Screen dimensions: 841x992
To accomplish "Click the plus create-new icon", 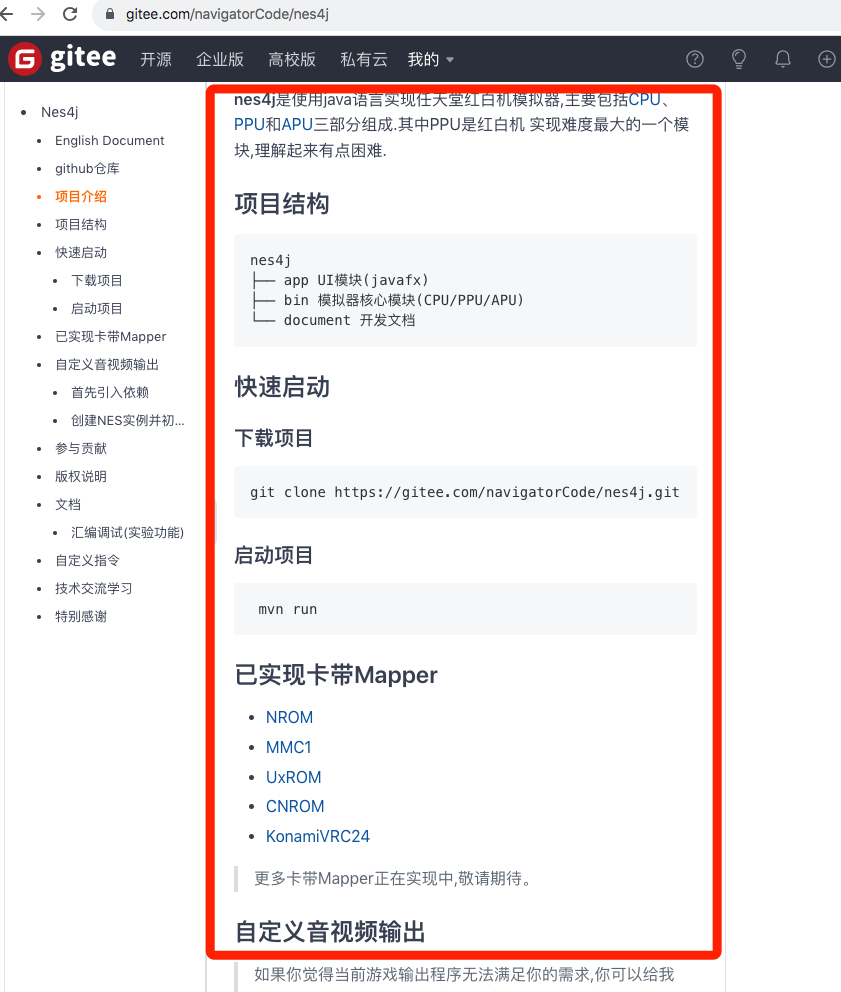I will pos(826,59).
